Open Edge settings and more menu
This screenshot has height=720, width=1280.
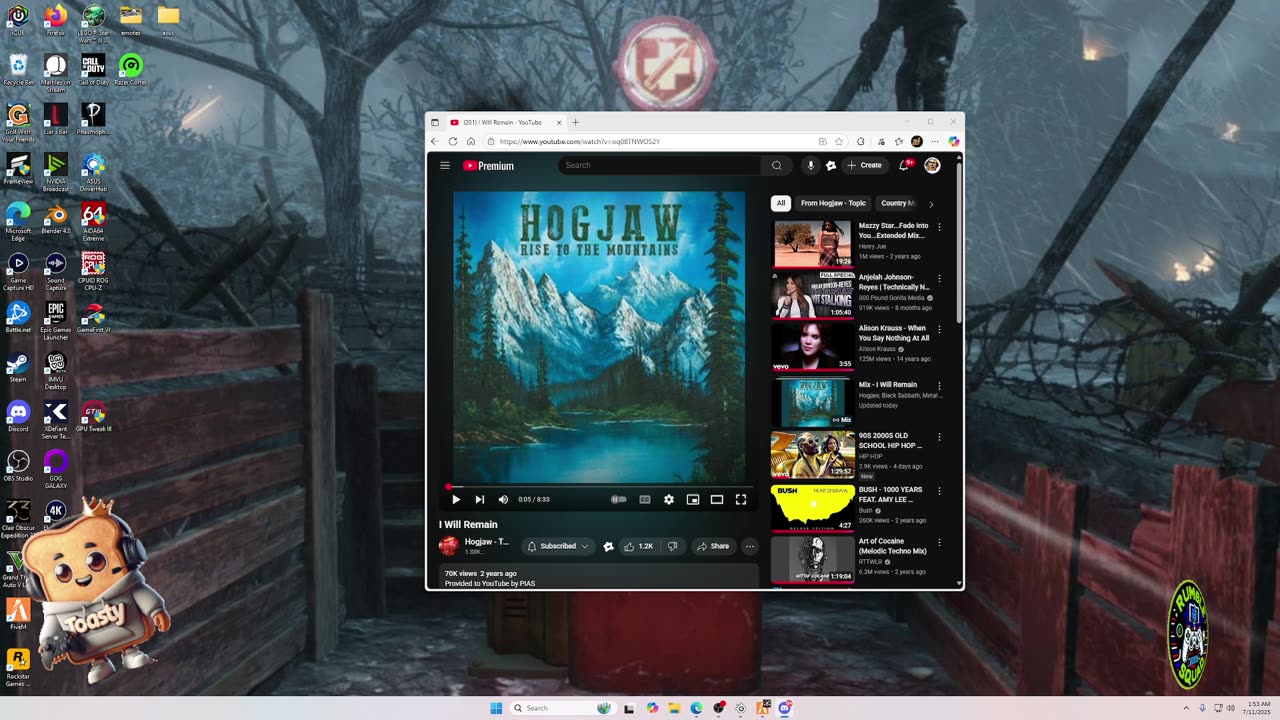[934, 142]
